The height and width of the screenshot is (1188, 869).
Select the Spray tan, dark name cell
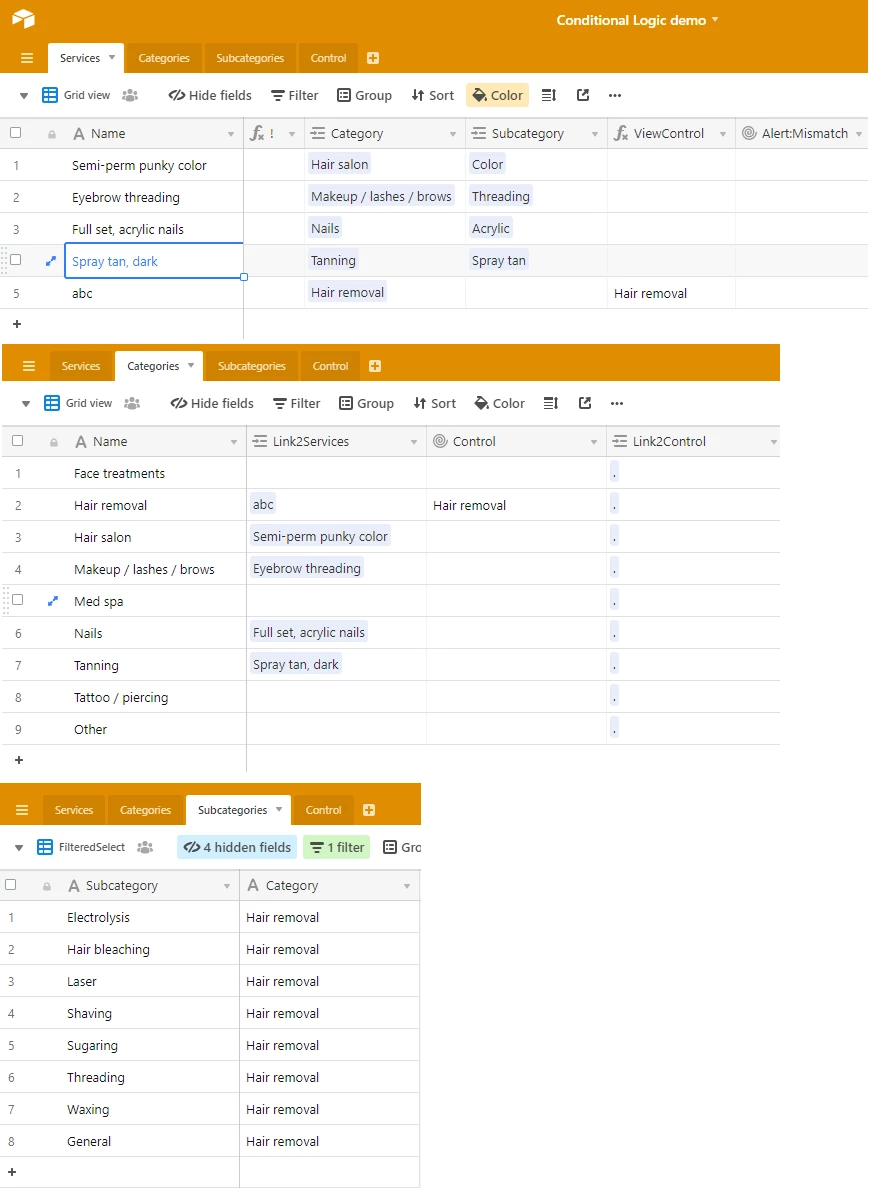(154, 261)
